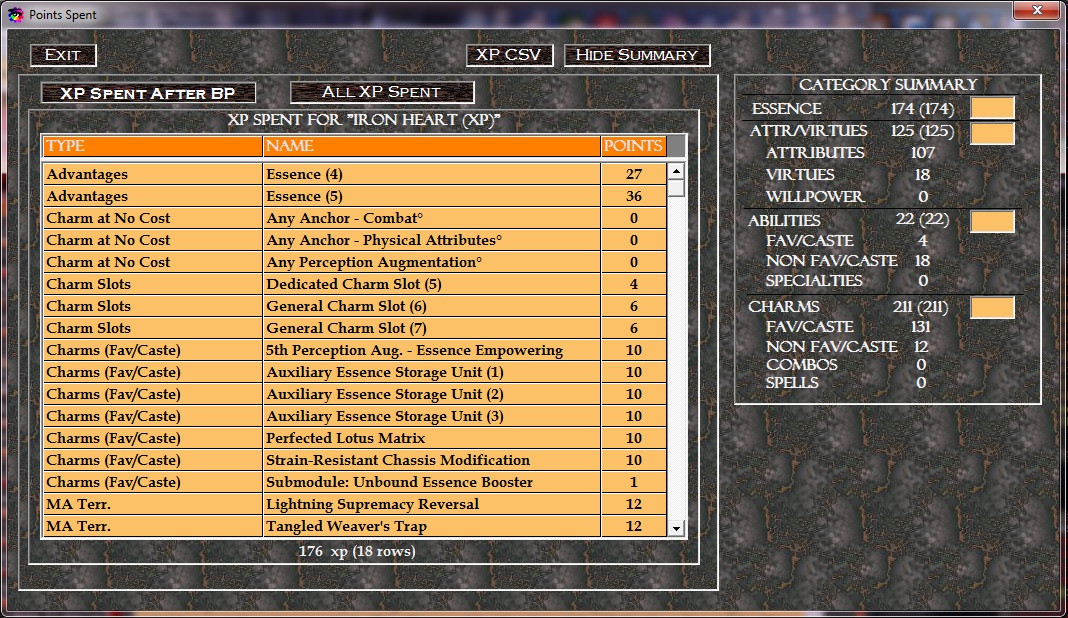Click the list scroll down arrow
The height and width of the screenshot is (618, 1068).
coord(676,528)
